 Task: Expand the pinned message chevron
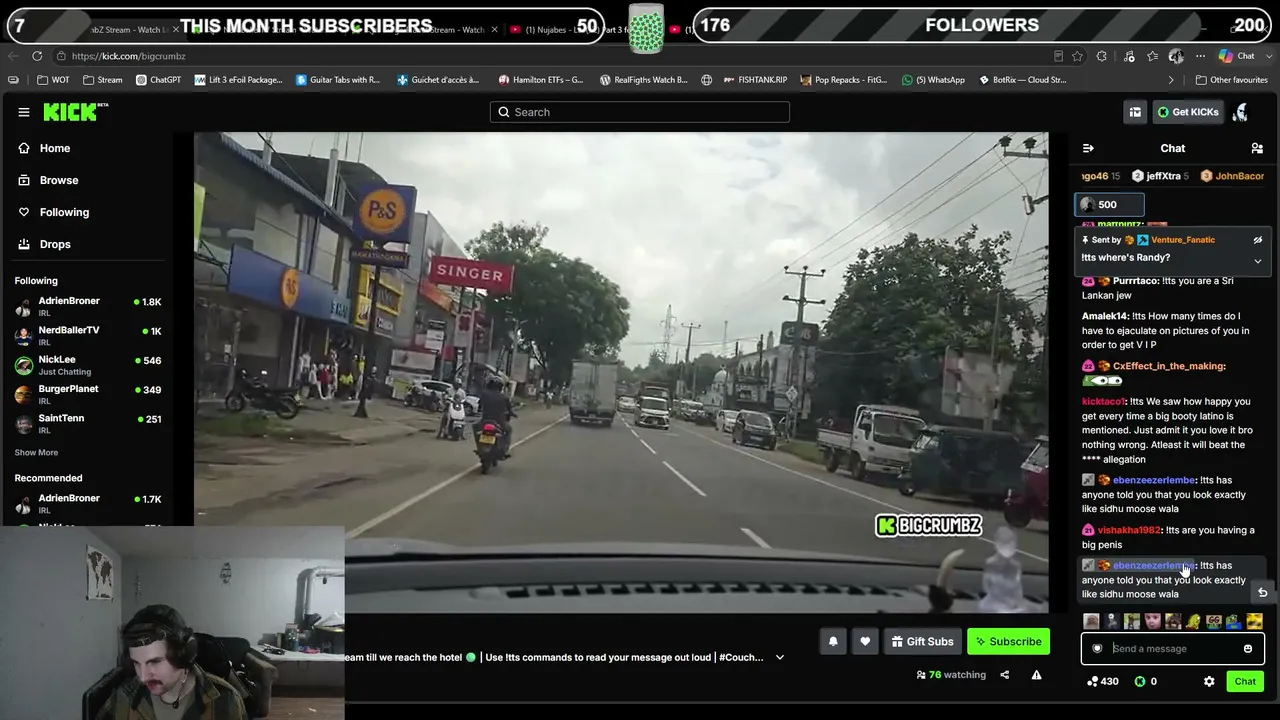coord(1258,261)
